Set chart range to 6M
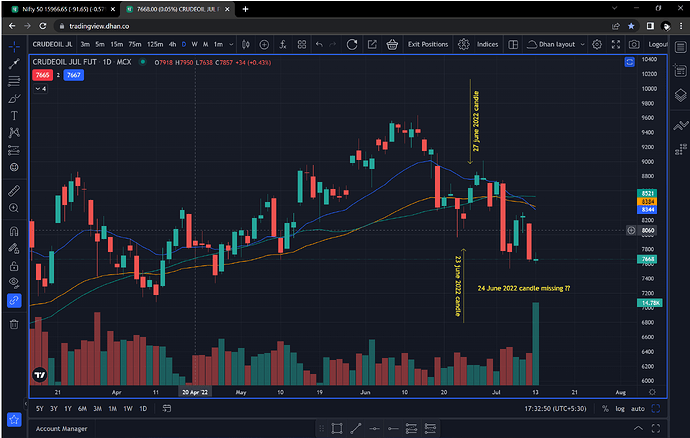 click(x=82, y=408)
